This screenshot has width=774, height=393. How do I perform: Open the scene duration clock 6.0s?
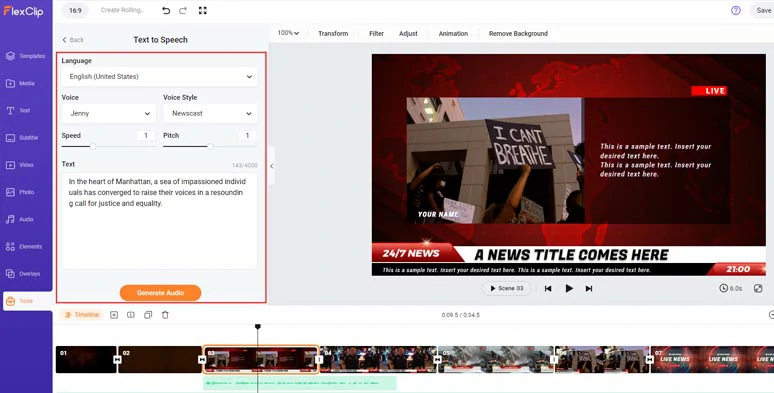[x=731, y=288]
